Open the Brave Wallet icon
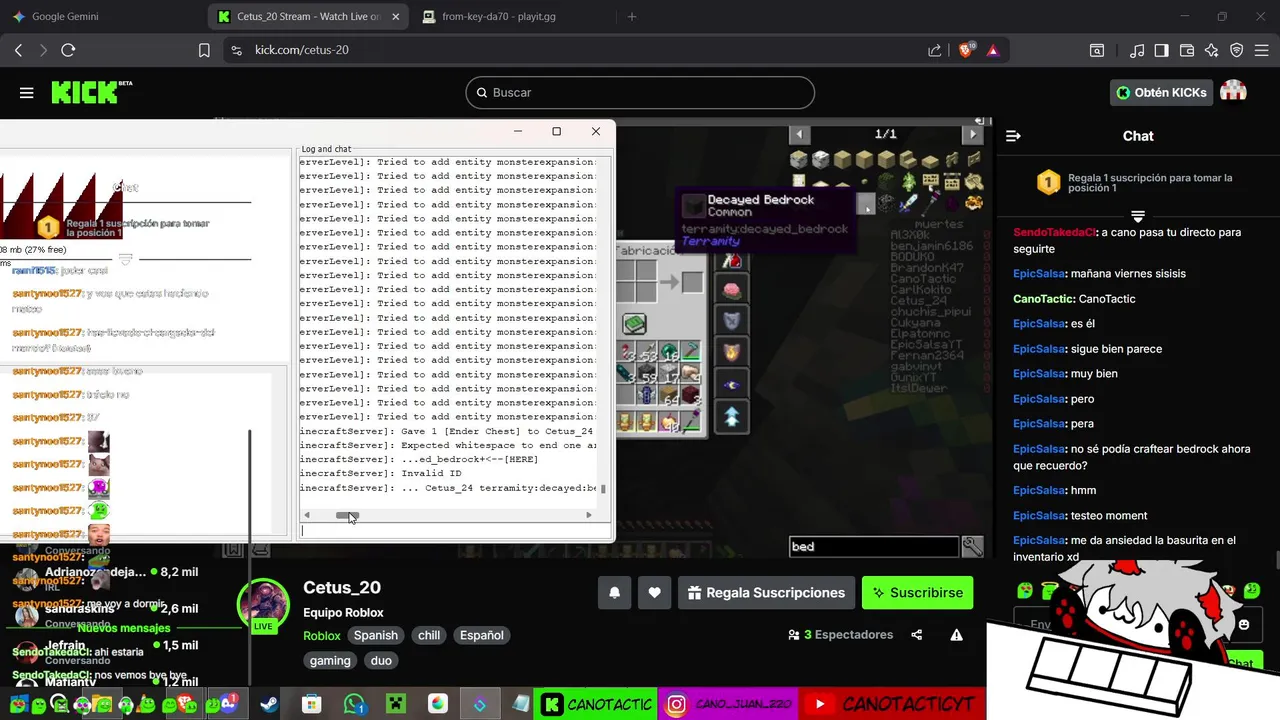Screen dimensions: 1280x720 (x=1187, y=50)
